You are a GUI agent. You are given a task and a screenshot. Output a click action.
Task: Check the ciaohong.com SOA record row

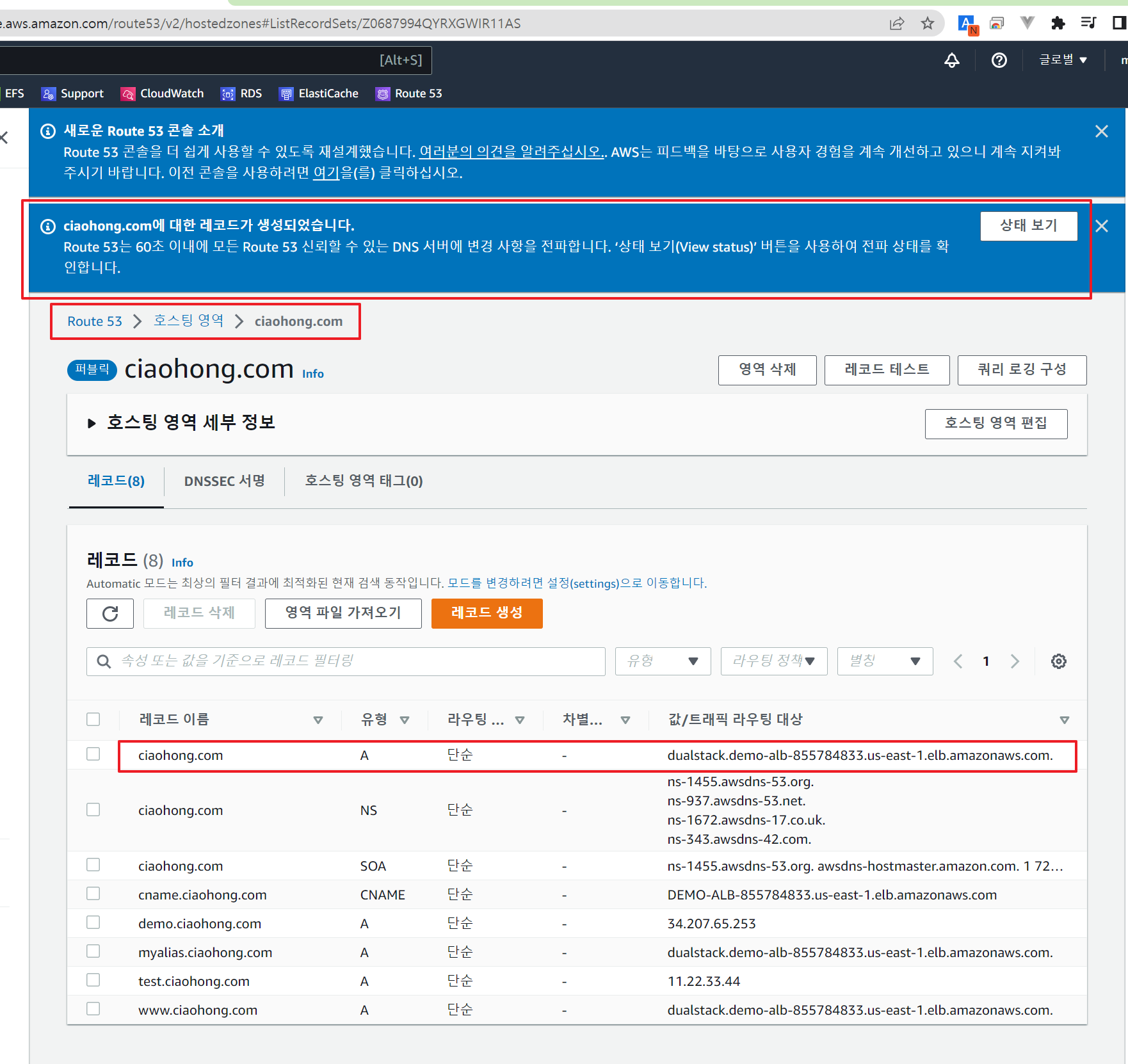(x=93, y=865)
